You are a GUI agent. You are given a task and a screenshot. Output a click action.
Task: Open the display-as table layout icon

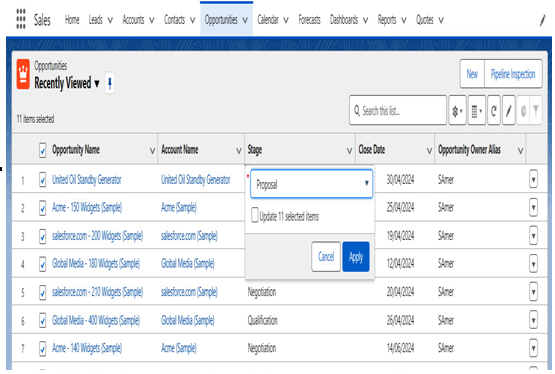tap(476, 111)
